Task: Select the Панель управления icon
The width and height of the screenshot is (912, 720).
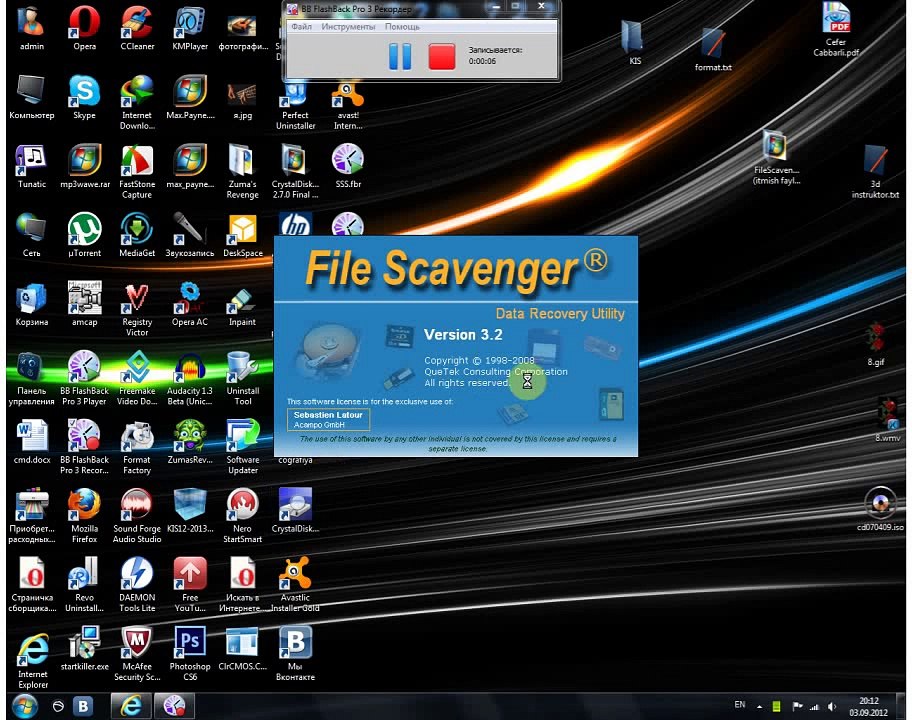Action: [x=31, y=377]
